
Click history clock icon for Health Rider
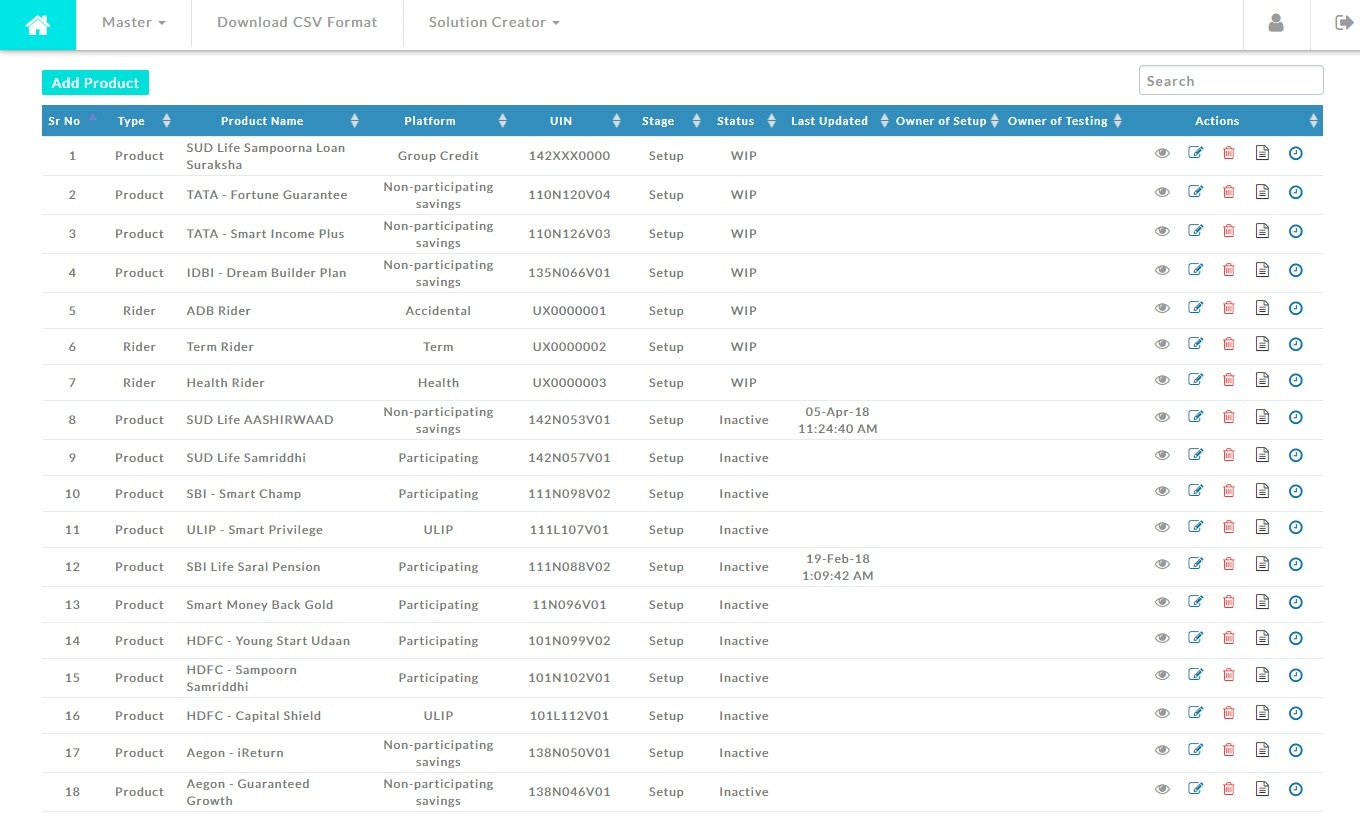coord(1296,380)
